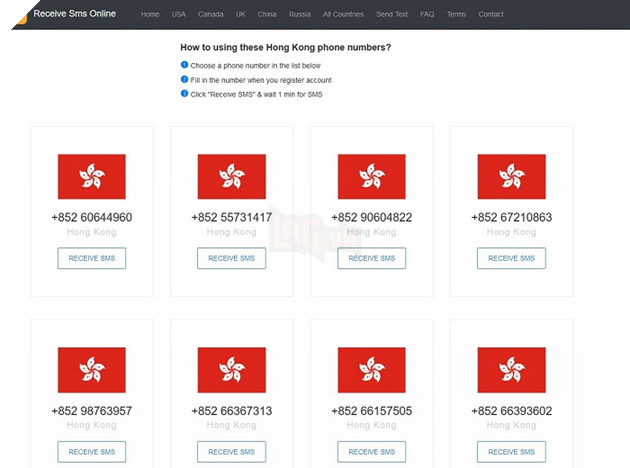The height and width of the screenshot is (468, 630).
Task: Click the flag icon for +852 55731417
Action: coord(231,177)
